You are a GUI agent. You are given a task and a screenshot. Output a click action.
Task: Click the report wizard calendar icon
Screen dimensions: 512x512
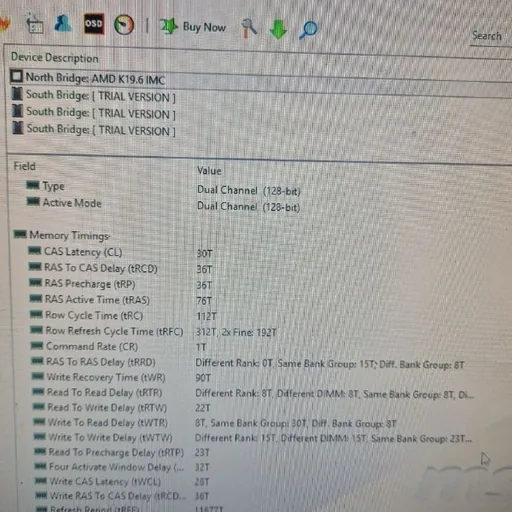click(34, 24)
